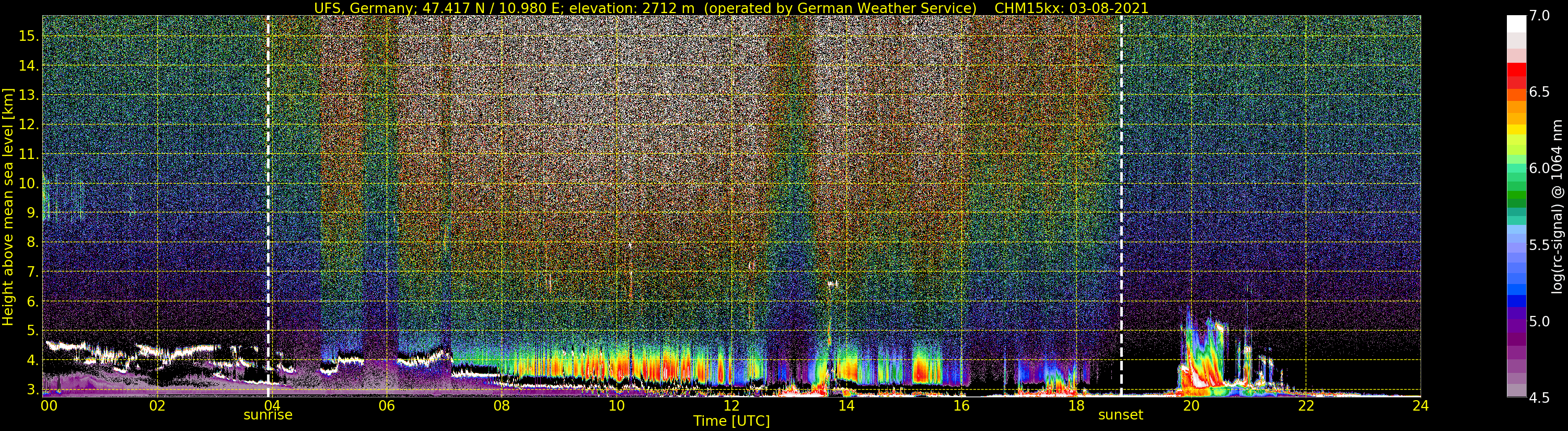Screen dimensions: 1568x431
Task: Click the '02' time axis tick label
Action: (157, 405)
